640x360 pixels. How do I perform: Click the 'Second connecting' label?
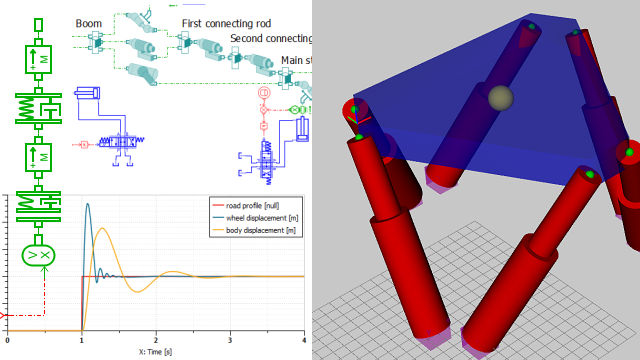click(271, 38)
